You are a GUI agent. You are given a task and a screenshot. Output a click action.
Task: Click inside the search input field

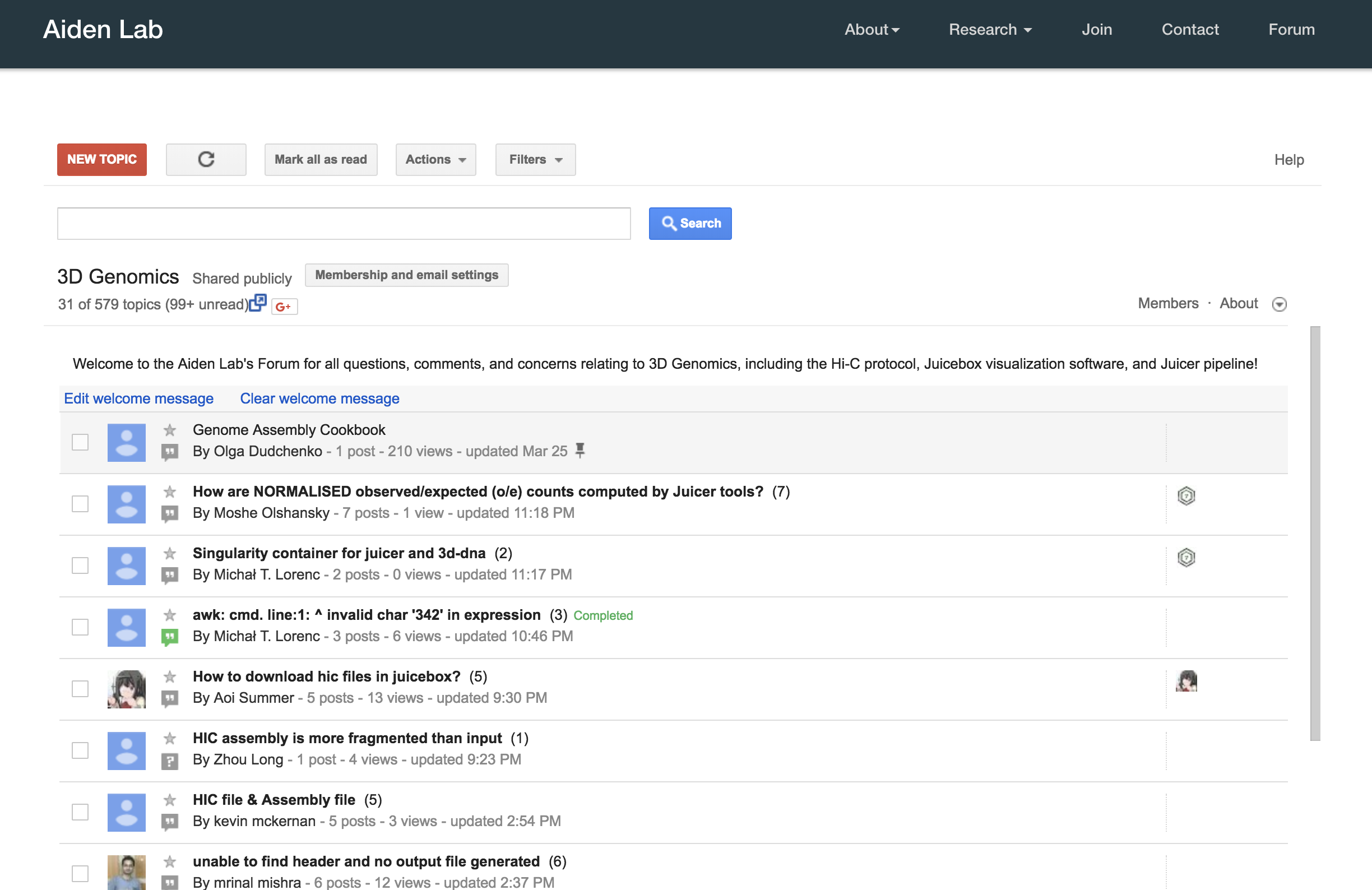tap(344, 223)
